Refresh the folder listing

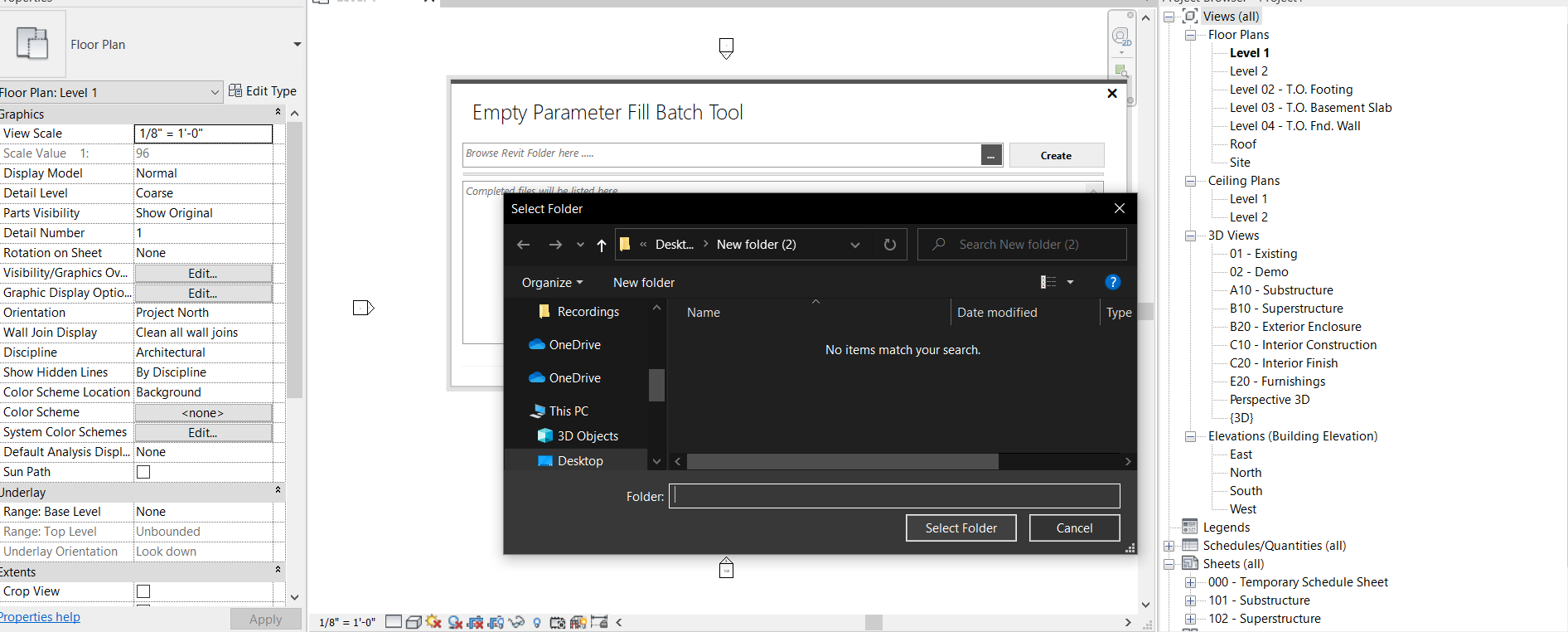(890, 245)
